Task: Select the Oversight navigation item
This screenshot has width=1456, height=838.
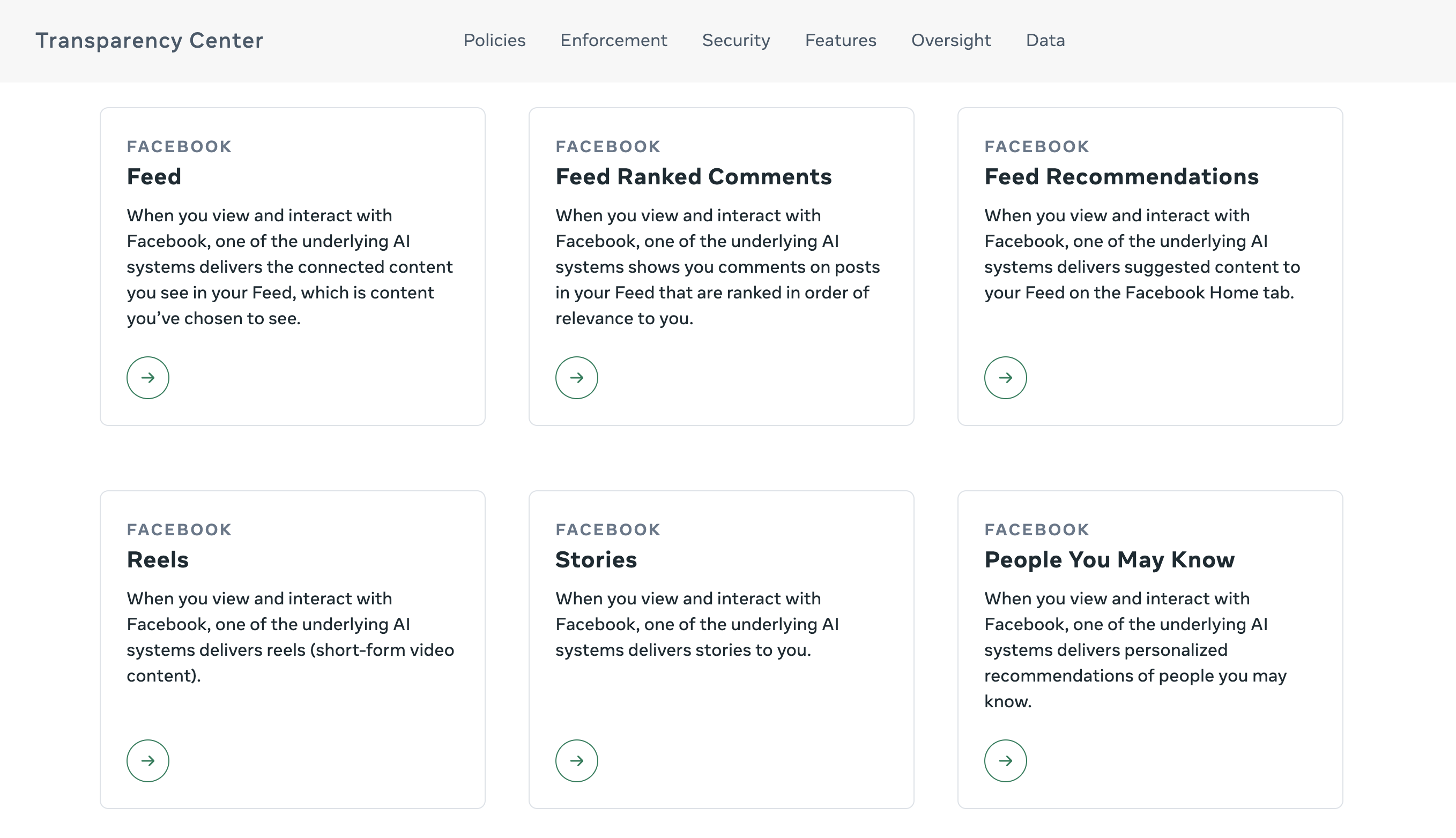Action: 951,40
